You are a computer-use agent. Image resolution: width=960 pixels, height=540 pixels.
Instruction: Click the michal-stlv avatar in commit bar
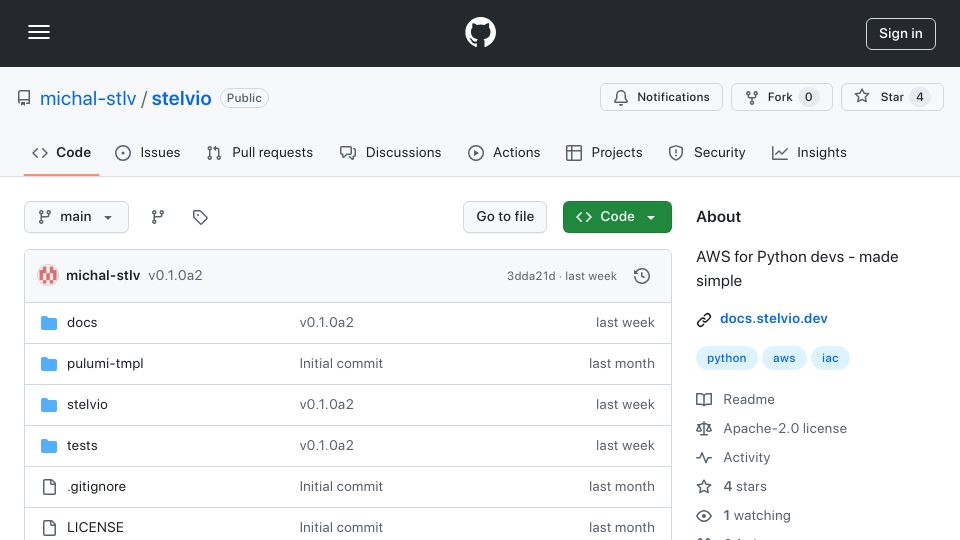click(48, 276)
